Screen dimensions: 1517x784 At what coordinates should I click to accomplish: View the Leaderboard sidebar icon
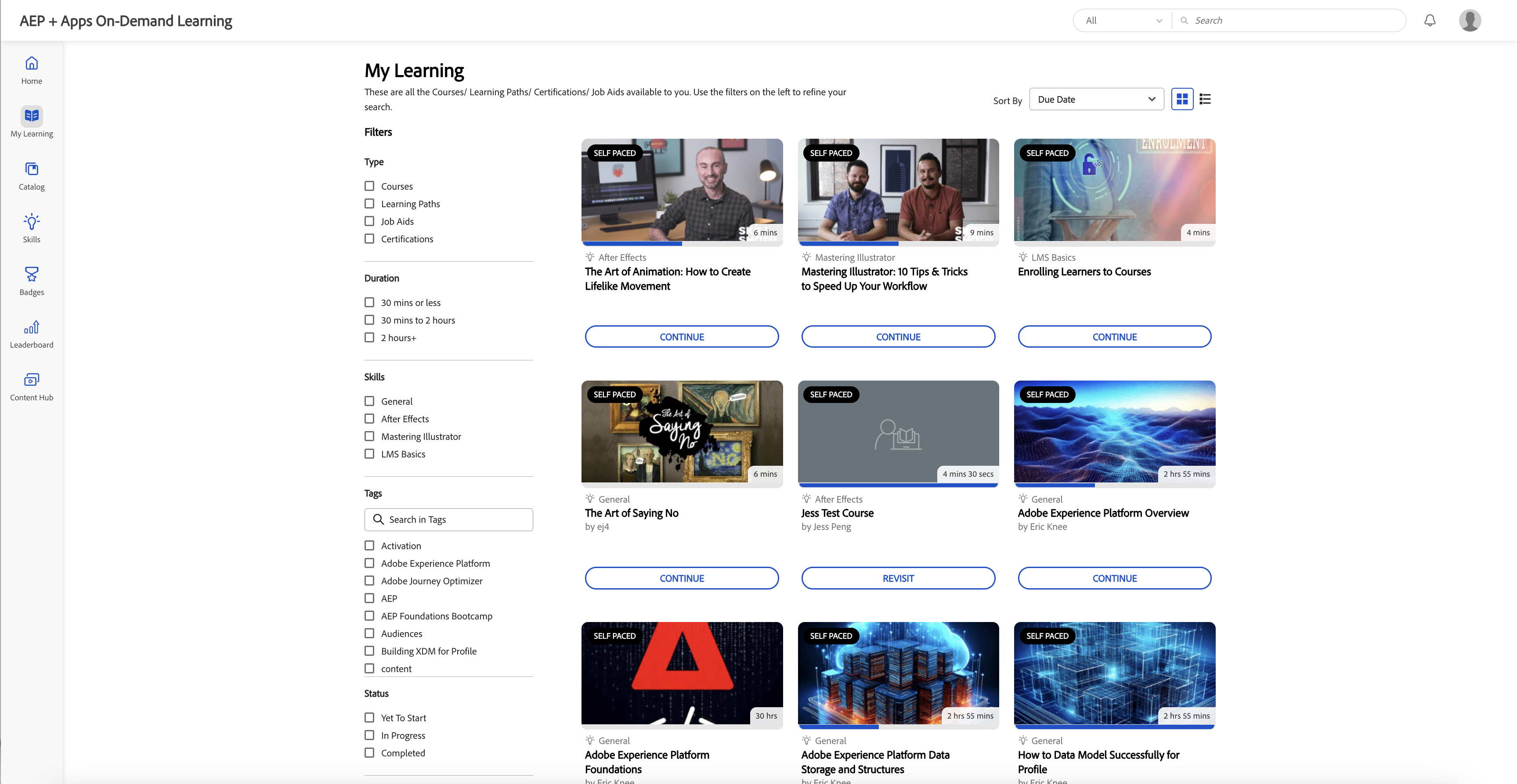tap(32, 327)
